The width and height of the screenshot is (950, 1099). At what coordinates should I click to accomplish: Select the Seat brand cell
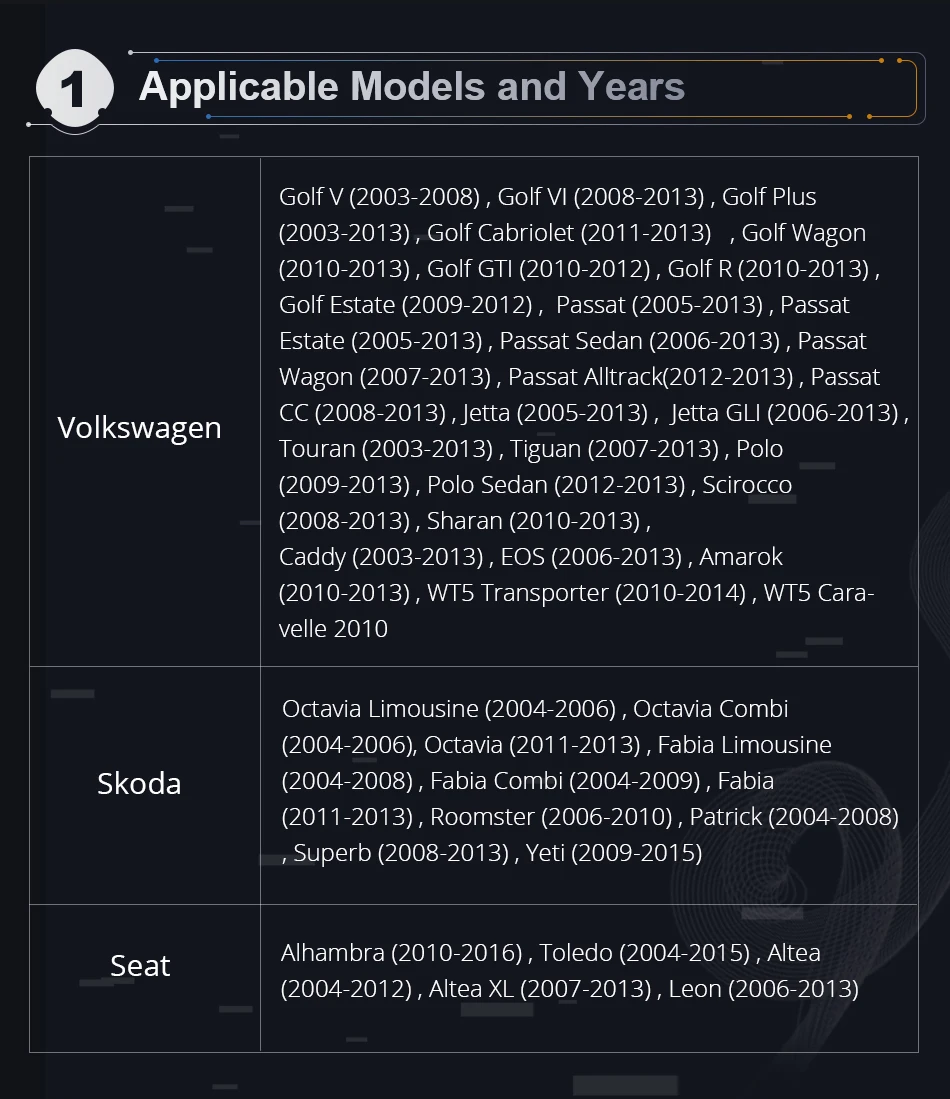point(144,978)
